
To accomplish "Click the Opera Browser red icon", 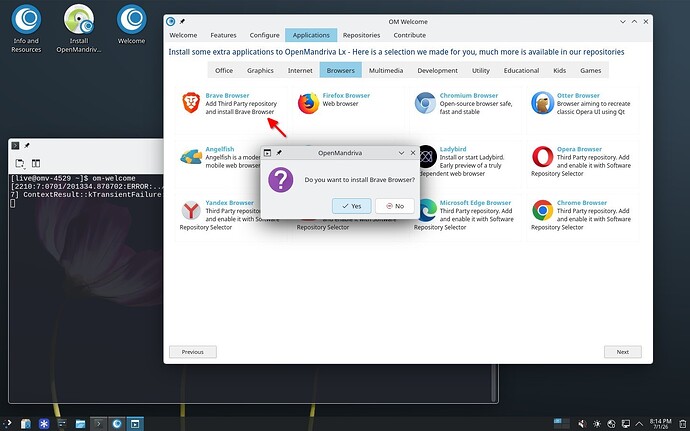I will coord(543,157).
